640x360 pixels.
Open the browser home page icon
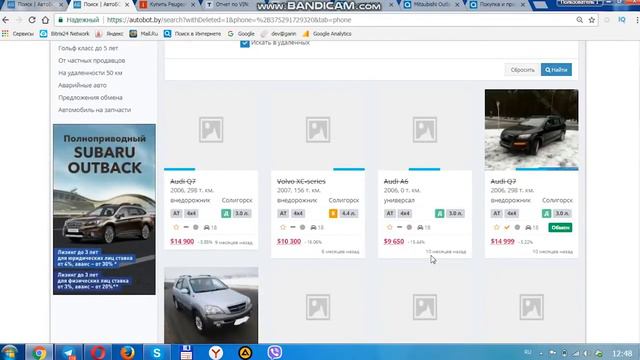click(x=45, y=20)
